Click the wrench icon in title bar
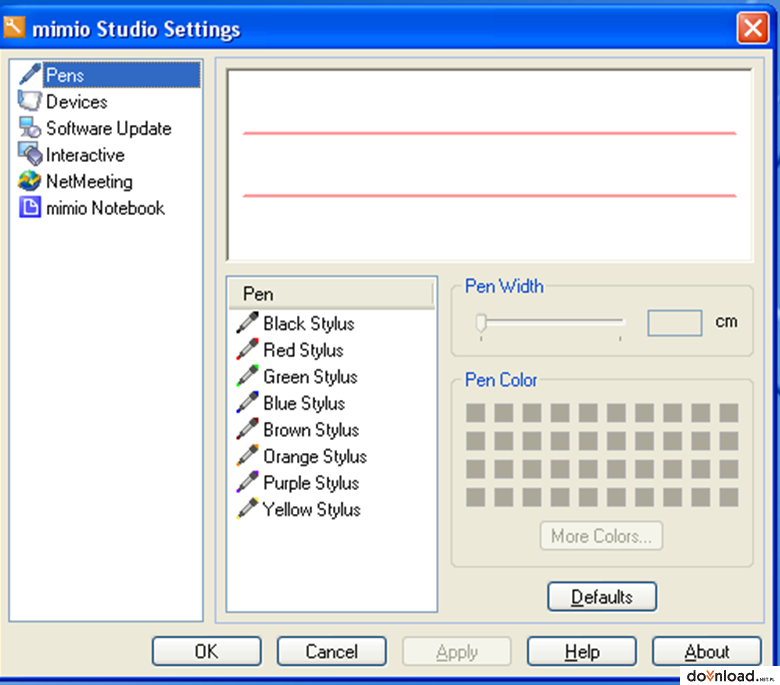The height and width of the screenshot is (685, 780). click(x=14, y=27)
